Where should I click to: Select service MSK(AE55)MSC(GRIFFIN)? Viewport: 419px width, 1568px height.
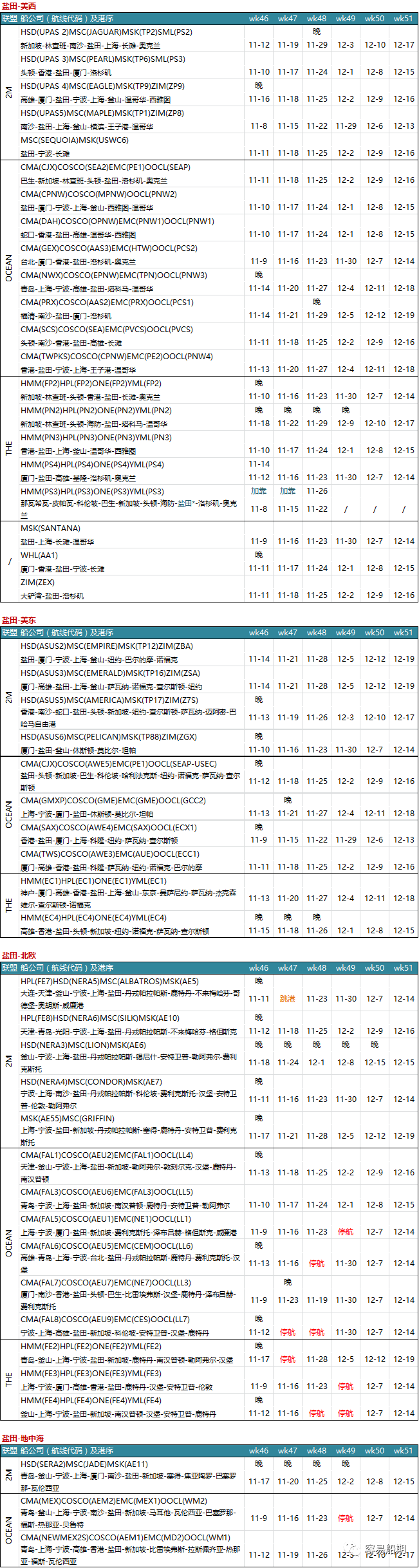pyautogui.click(x=68, y=1119)
